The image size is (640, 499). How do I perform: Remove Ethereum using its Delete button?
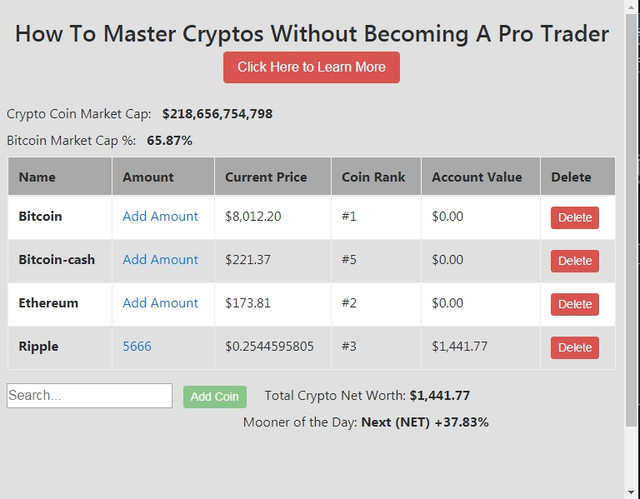(x=575, y=304)
